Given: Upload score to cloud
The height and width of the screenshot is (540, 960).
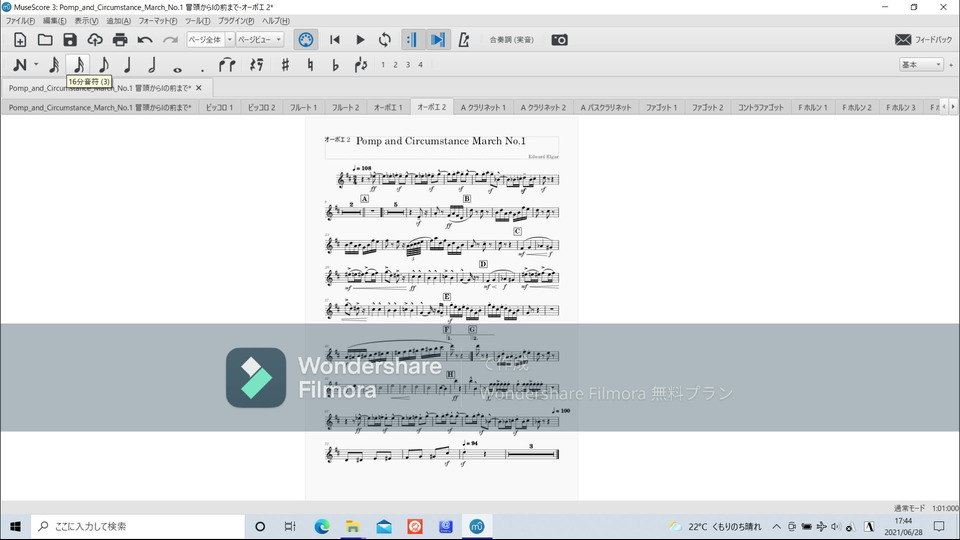Looking at the screenshot, I should tap(95, 40).
